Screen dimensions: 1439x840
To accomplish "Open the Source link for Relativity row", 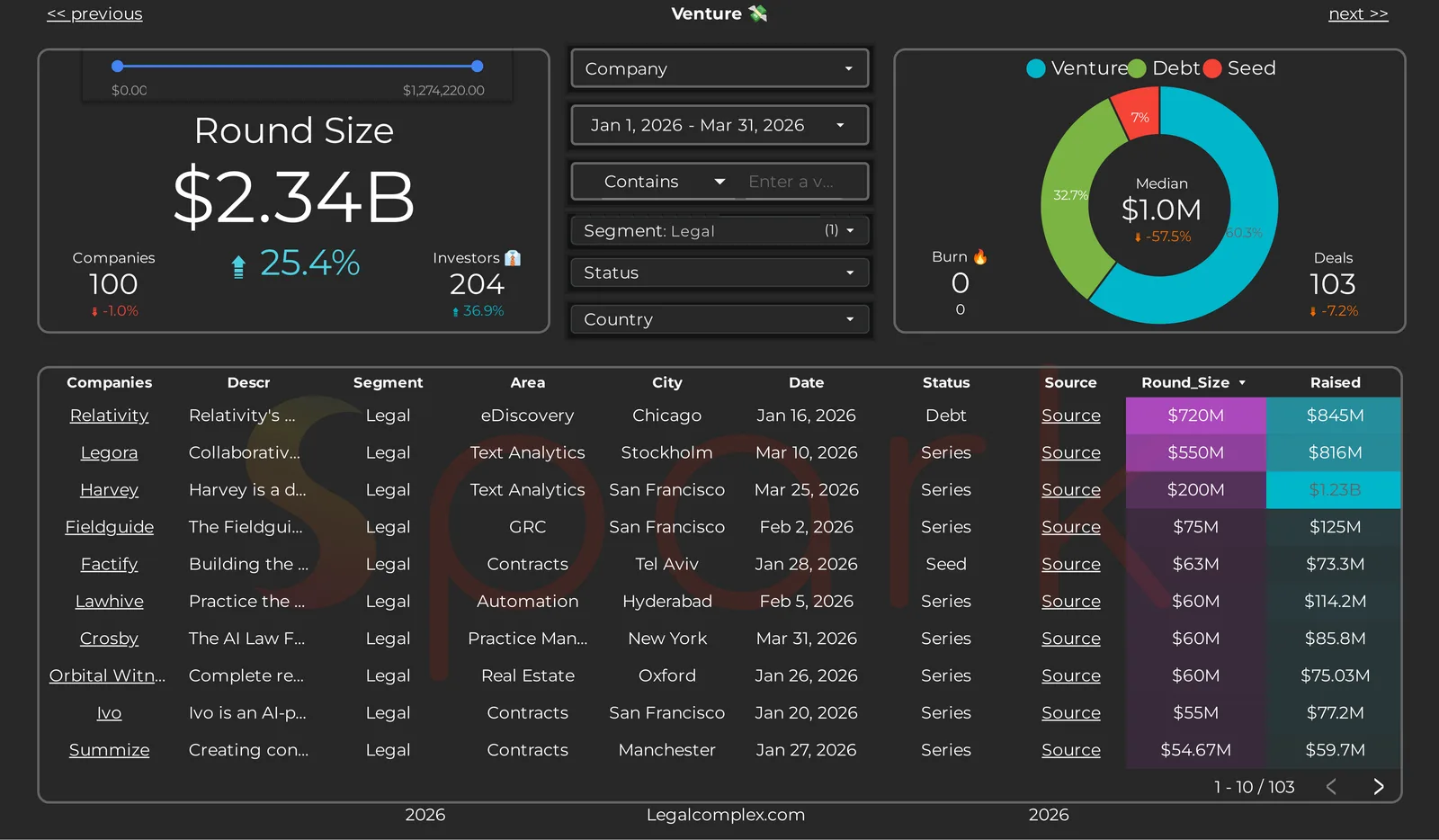I will [x=1070, y=416].
